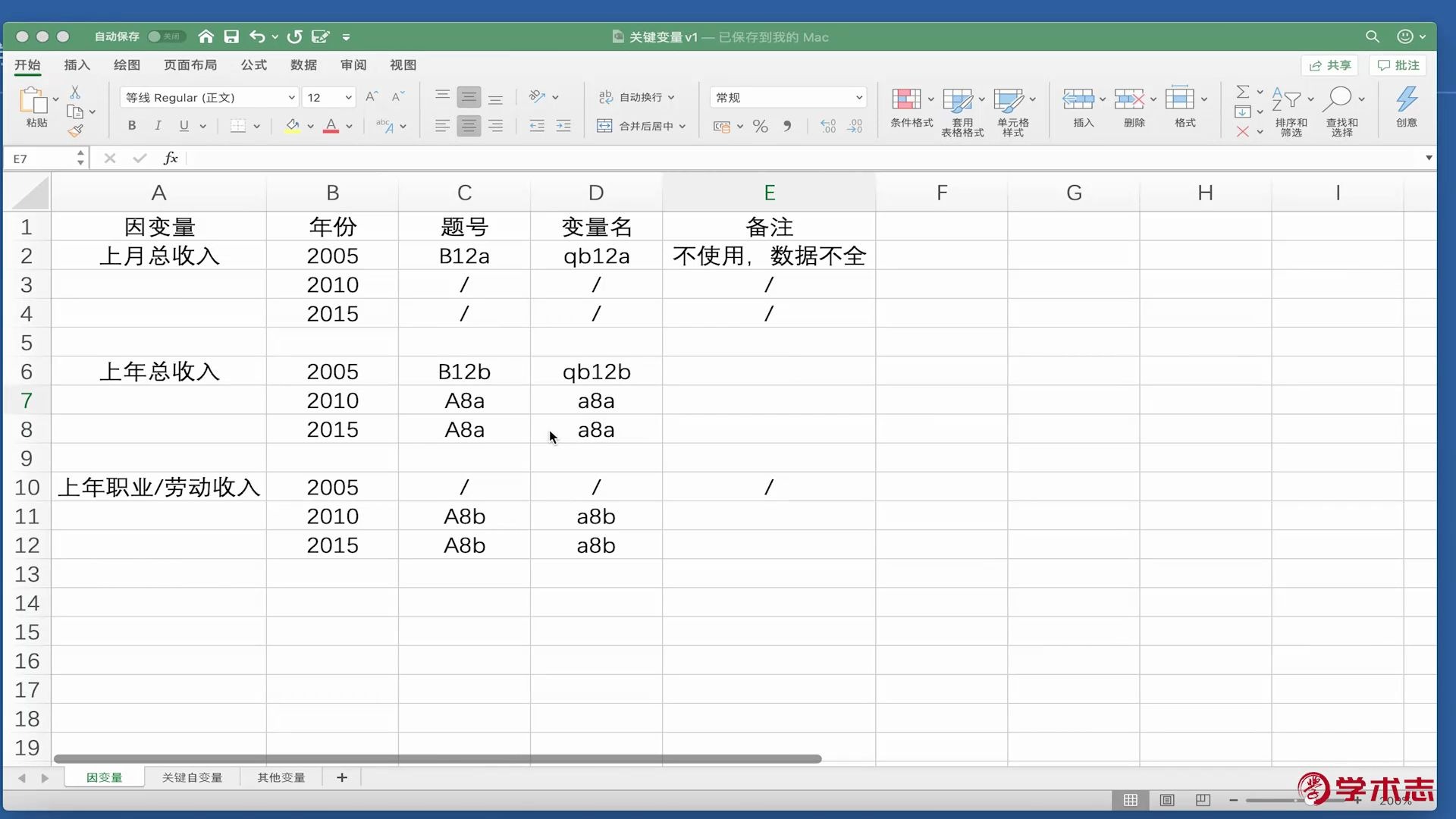
Task: Click the Save icon in title bar
Action: pyautogui.click(x=231, y=36)
